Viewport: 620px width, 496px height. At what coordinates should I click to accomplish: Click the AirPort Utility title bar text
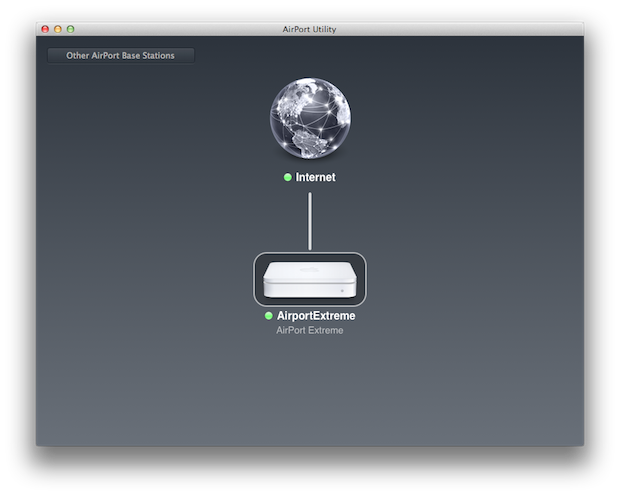click(309, 29)
